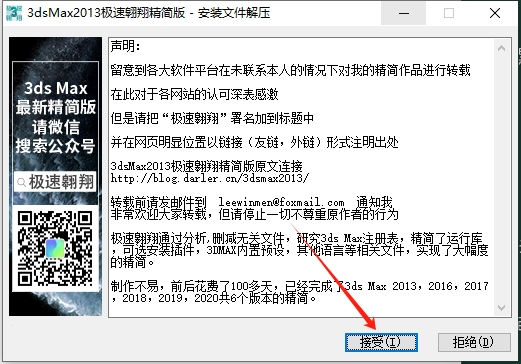Click the 接受(I) accept button
The width and height of the screenshot is (521, 364).
381,342
